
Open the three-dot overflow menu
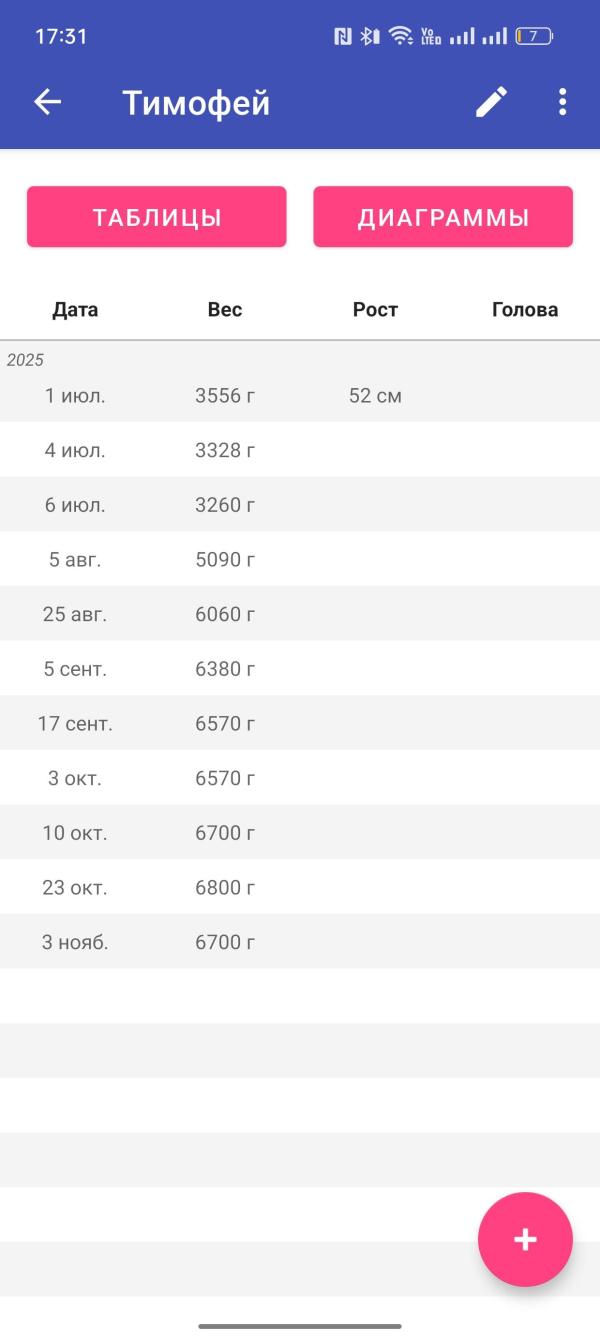pyautogui.click(x=562, y=102)
